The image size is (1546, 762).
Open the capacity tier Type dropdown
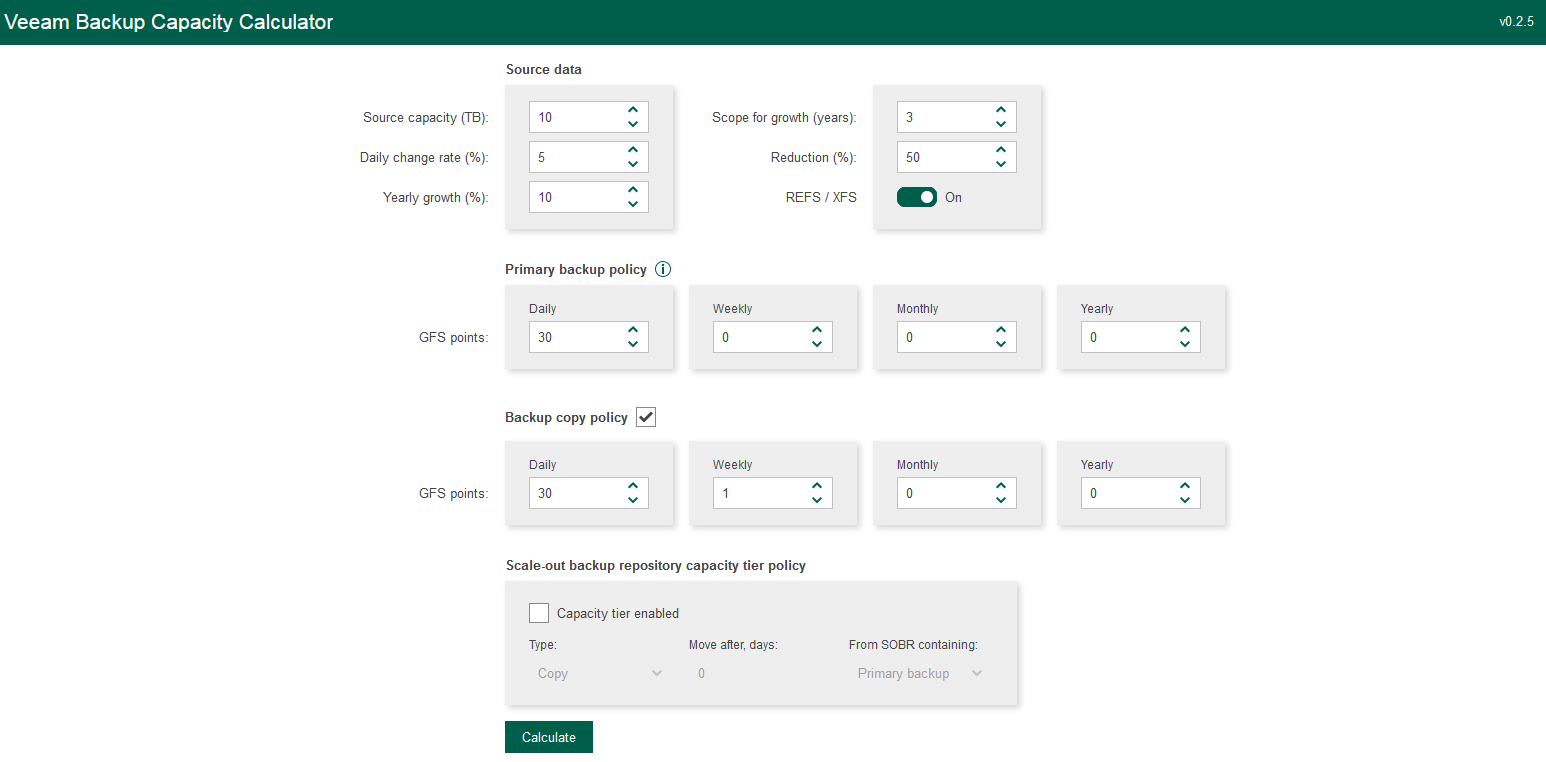(599, 673)
